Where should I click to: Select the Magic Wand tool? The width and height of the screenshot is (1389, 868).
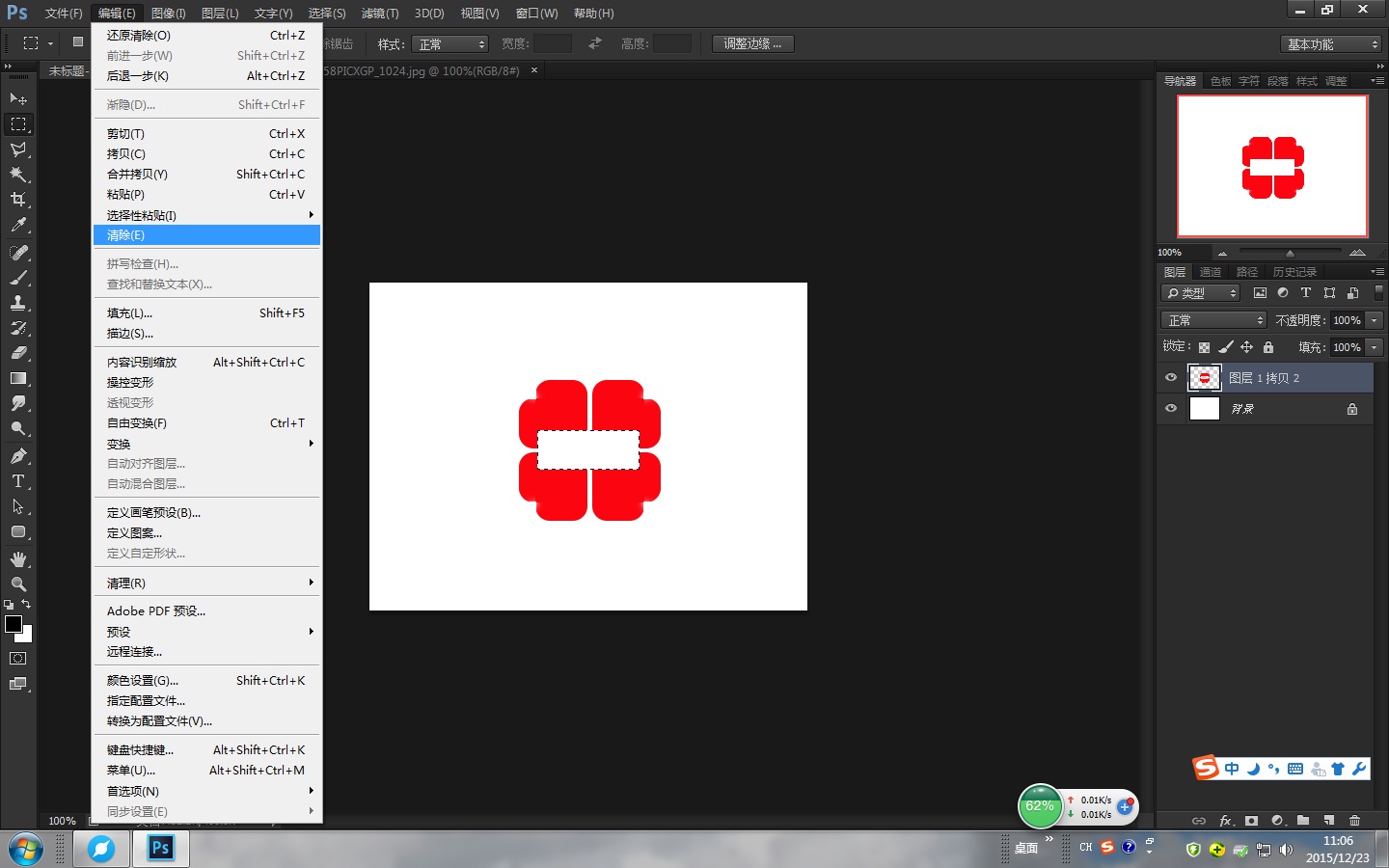pyautogui.click(x=18, y=175)
